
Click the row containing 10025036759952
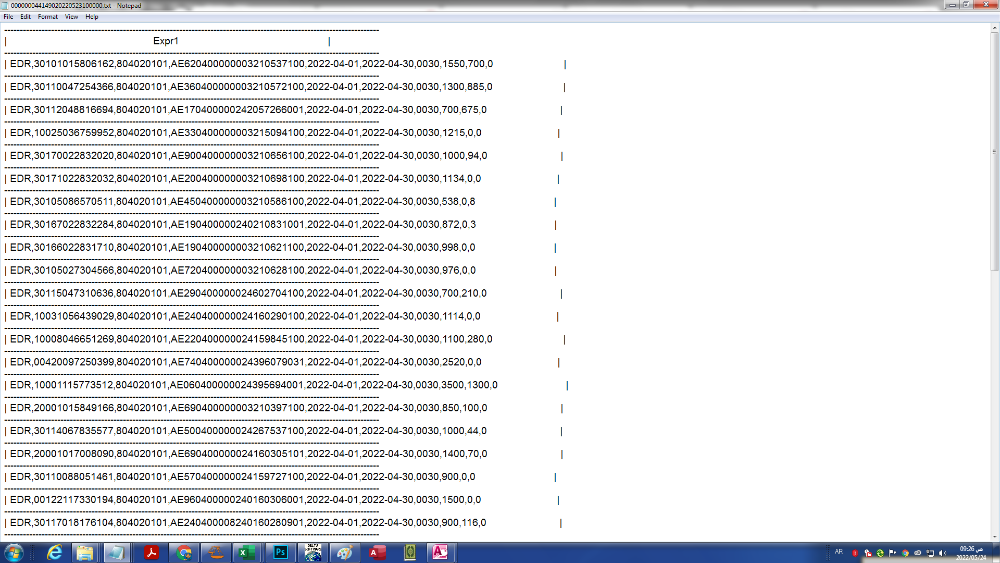coord(246,133)
